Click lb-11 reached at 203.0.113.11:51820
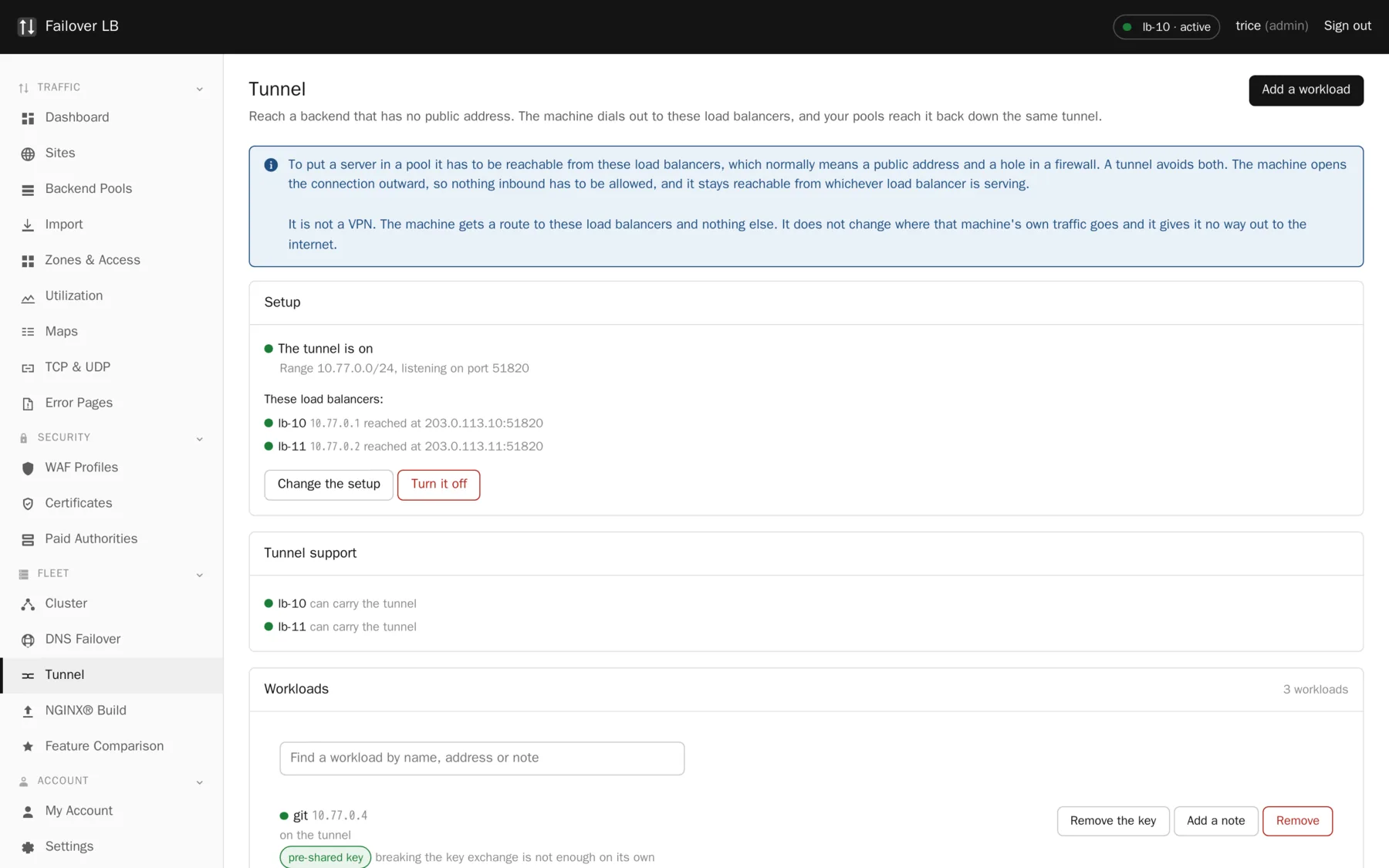 [404, 447]
